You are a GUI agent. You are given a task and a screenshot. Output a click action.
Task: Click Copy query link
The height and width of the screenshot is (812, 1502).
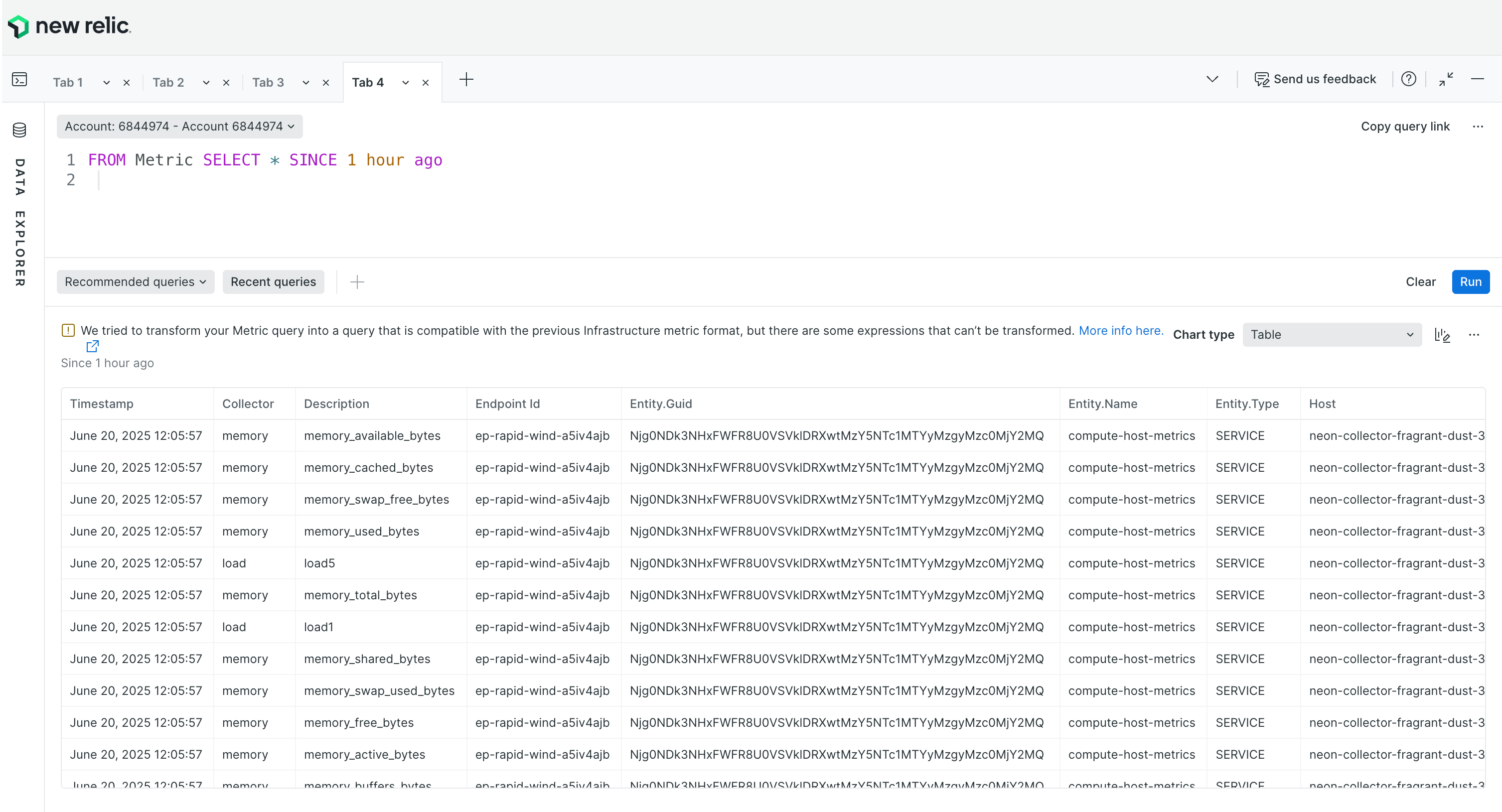(x=1405, y=127)
